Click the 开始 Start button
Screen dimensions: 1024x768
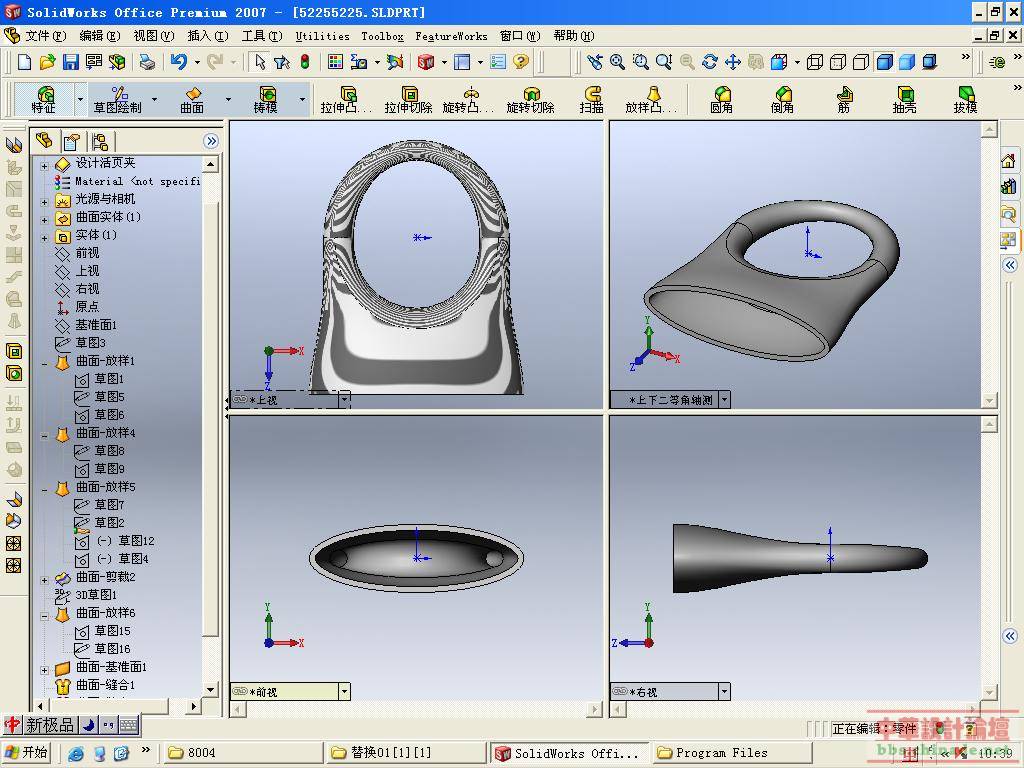pyautogui.click(x=26, y=753)
